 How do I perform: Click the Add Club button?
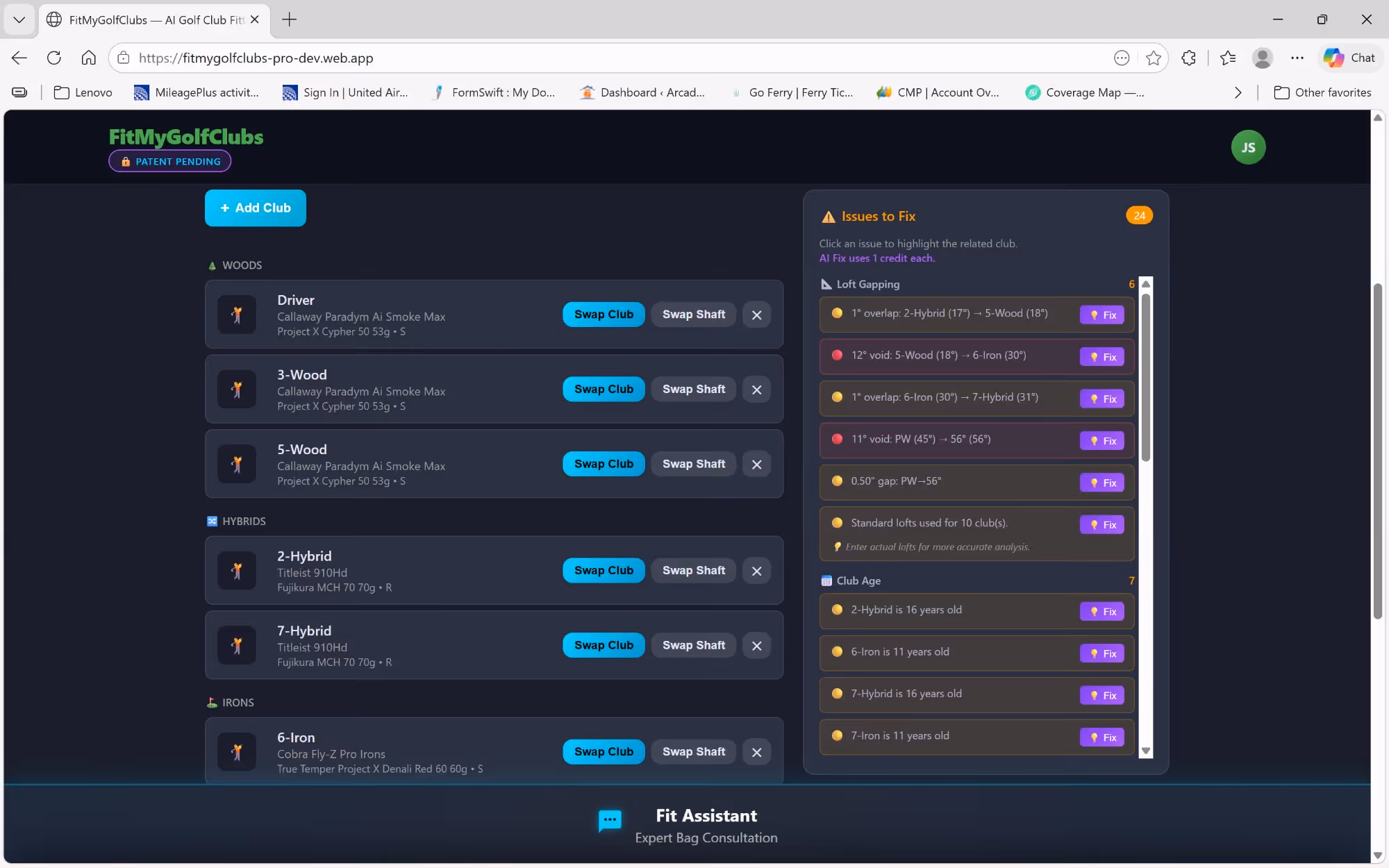point(255,208)
